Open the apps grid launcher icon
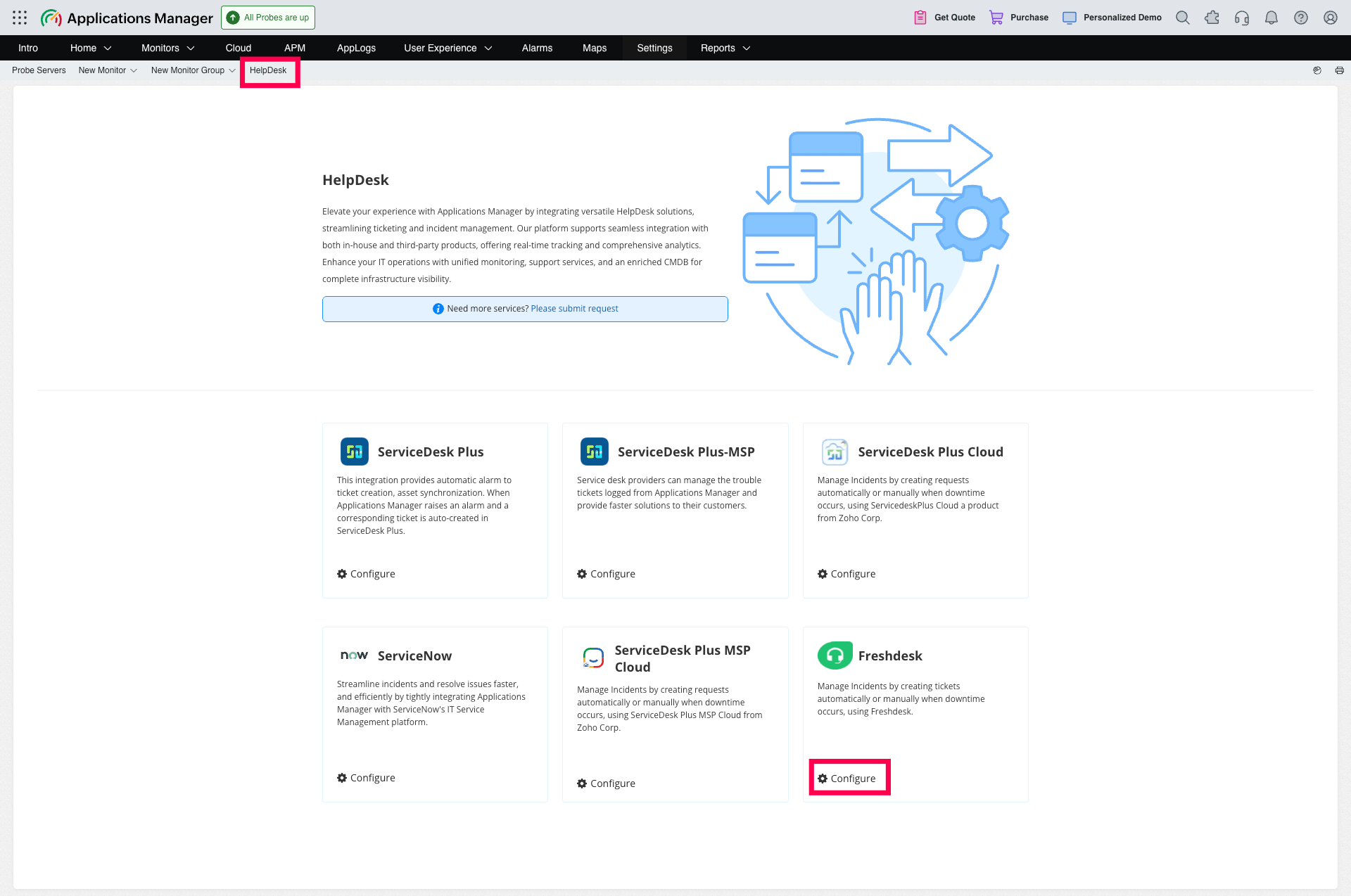The width and height of the screenshot is (1351, 896). [20, 18]
